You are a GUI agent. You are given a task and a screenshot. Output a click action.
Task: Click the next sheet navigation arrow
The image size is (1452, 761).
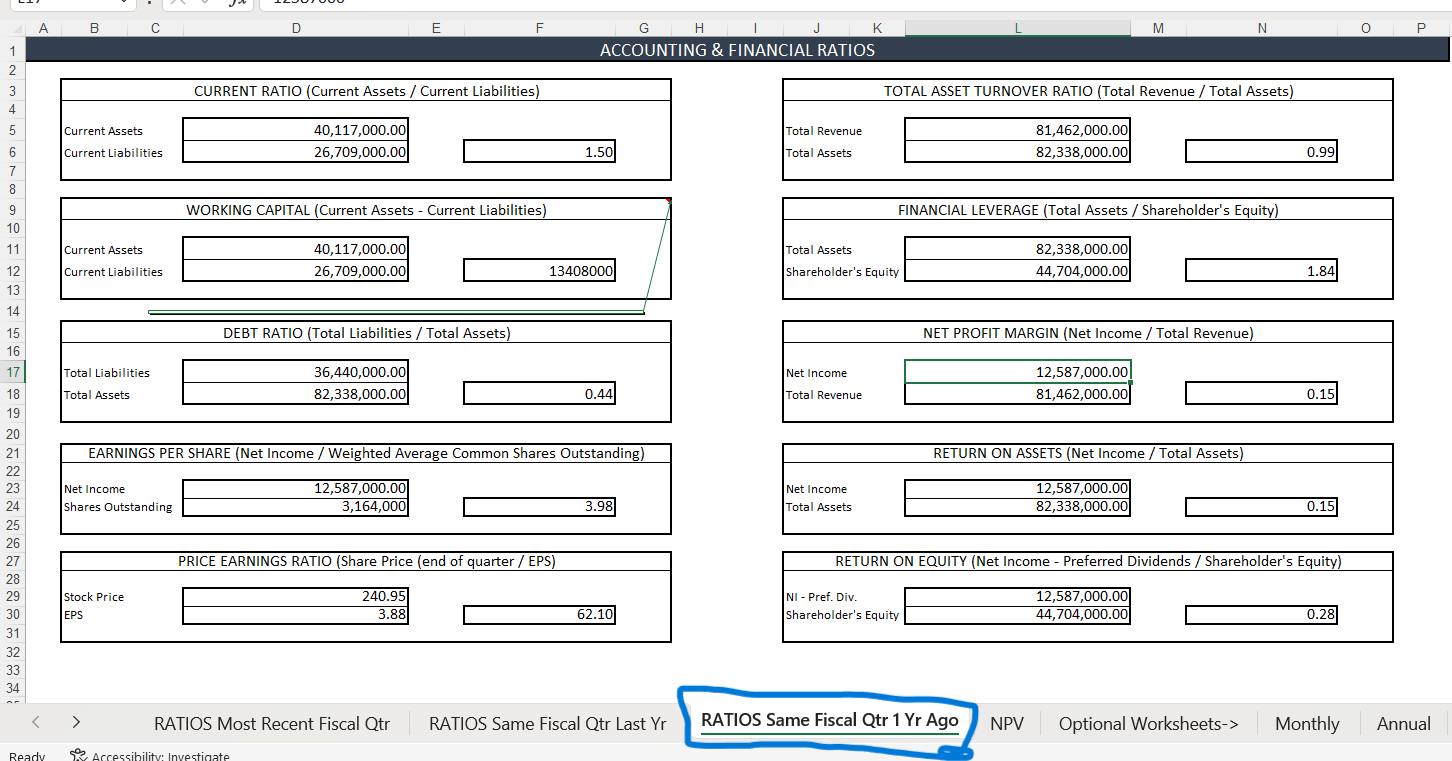[76, 722]
